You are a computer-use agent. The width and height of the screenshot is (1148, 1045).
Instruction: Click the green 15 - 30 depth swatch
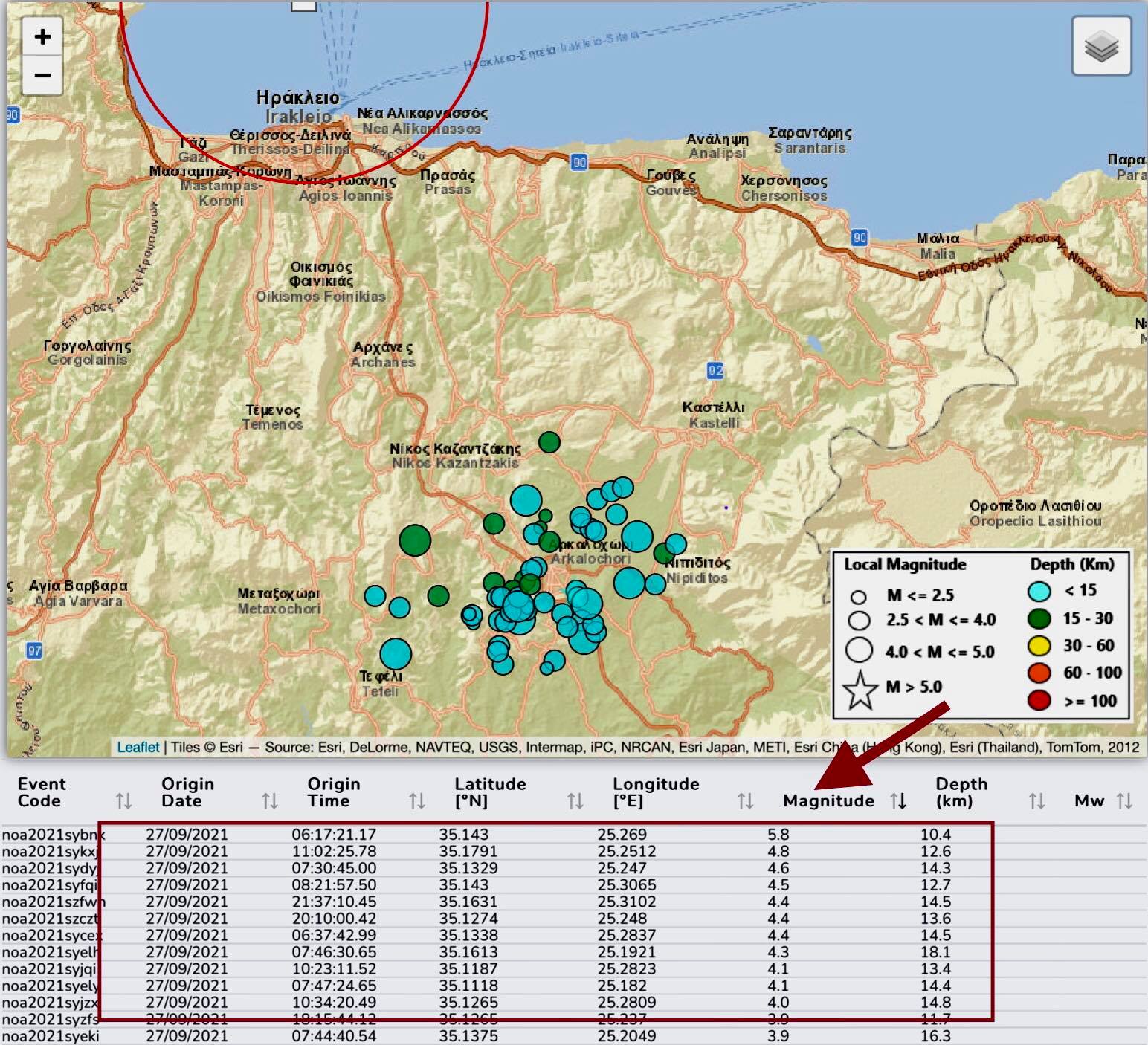pos(1039,618)
